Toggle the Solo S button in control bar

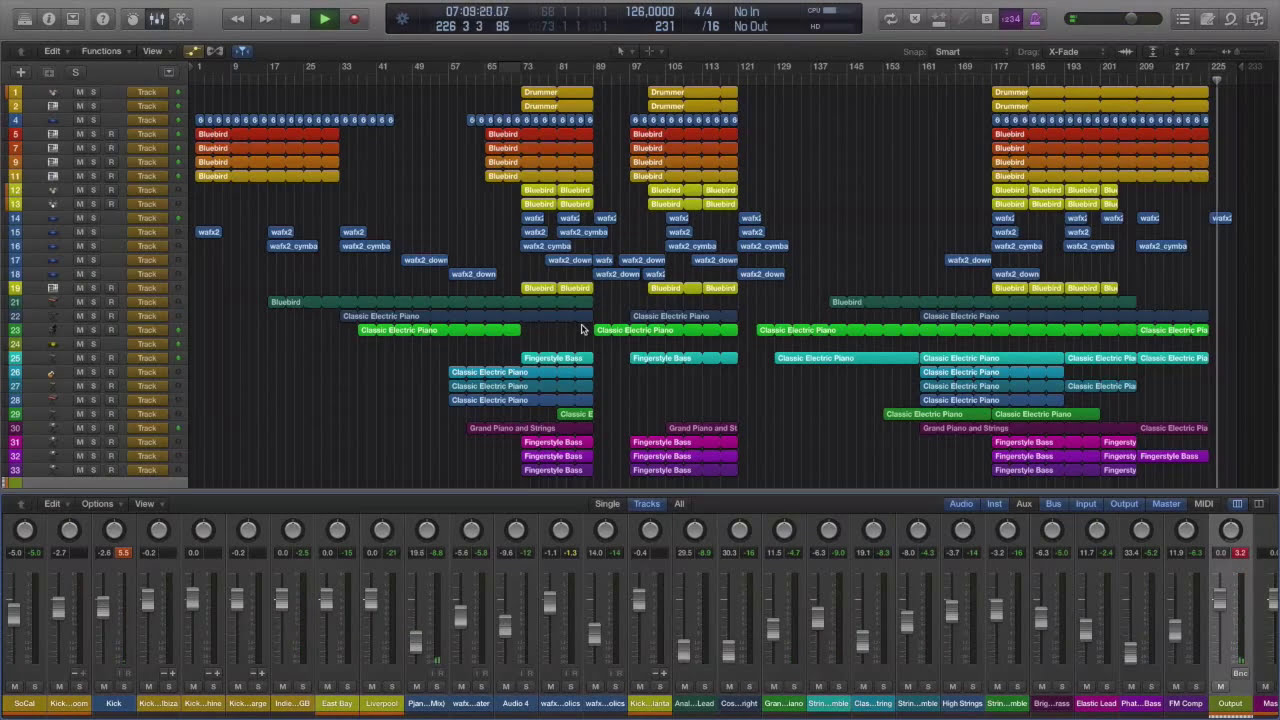pos(987,18)
